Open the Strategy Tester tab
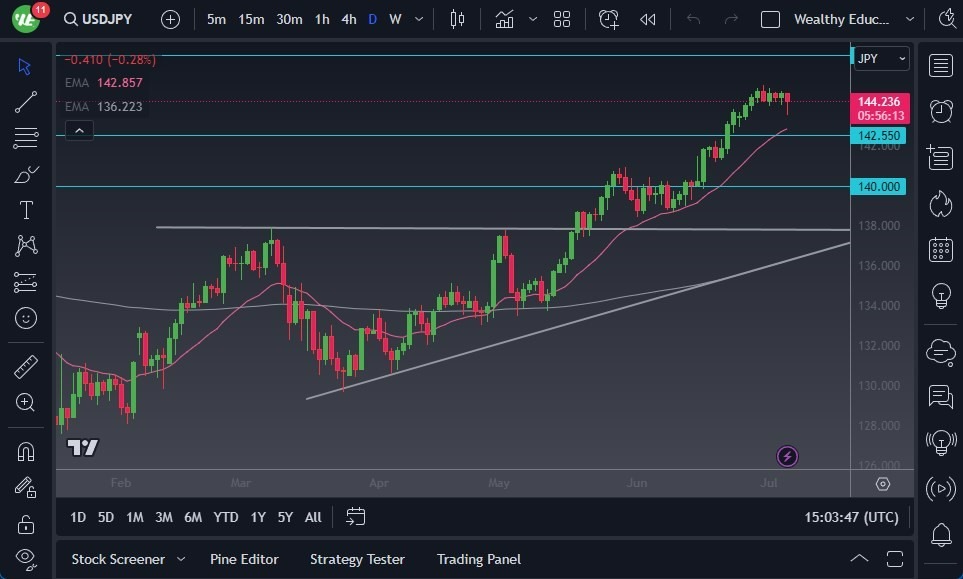Image resolution: width=963 pixels, height=579 pixels. pos(357,559)
